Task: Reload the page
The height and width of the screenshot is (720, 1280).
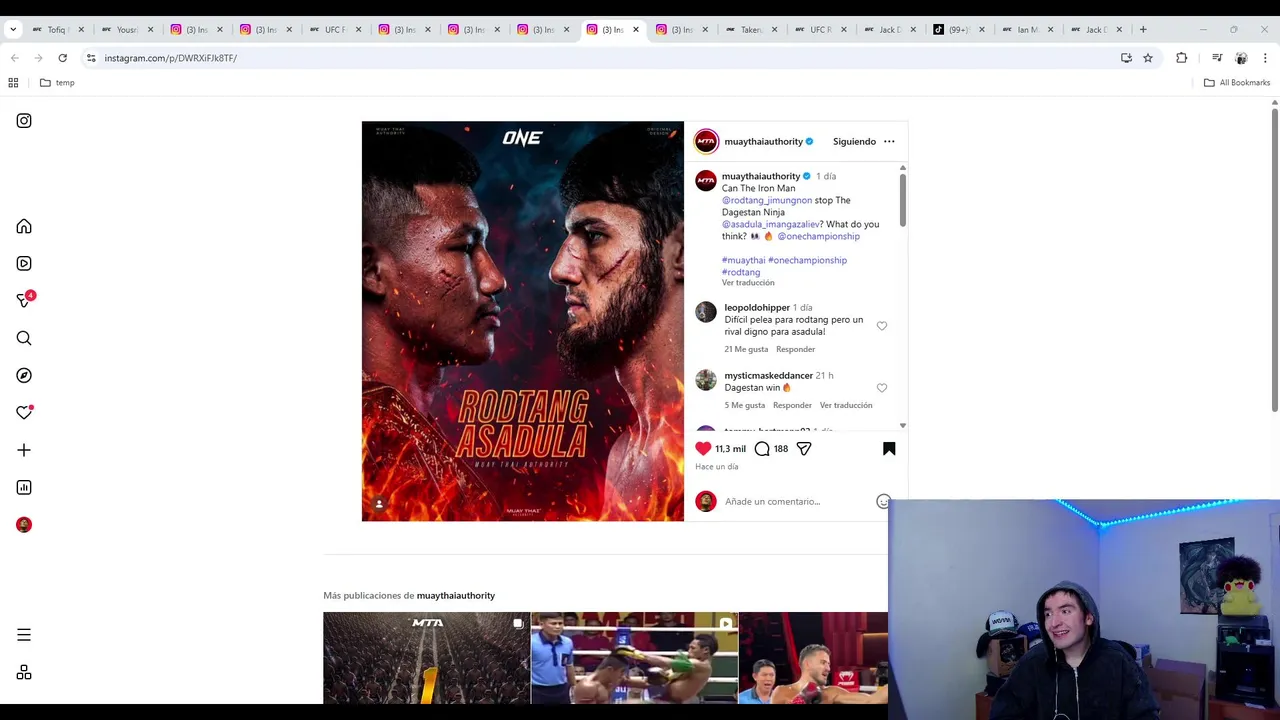Action: (62, 58)
